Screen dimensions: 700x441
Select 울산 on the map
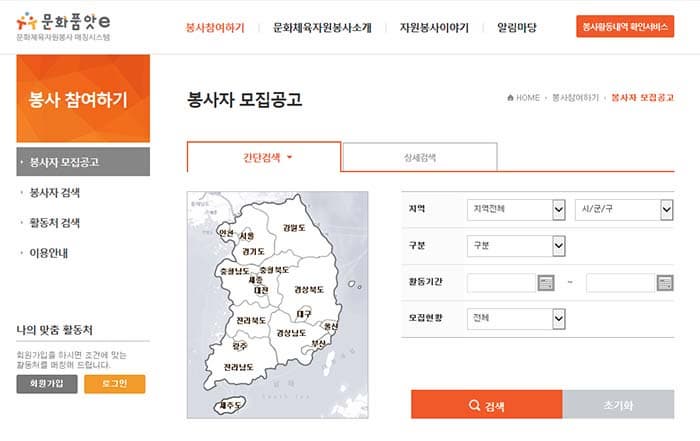(331, 326)
